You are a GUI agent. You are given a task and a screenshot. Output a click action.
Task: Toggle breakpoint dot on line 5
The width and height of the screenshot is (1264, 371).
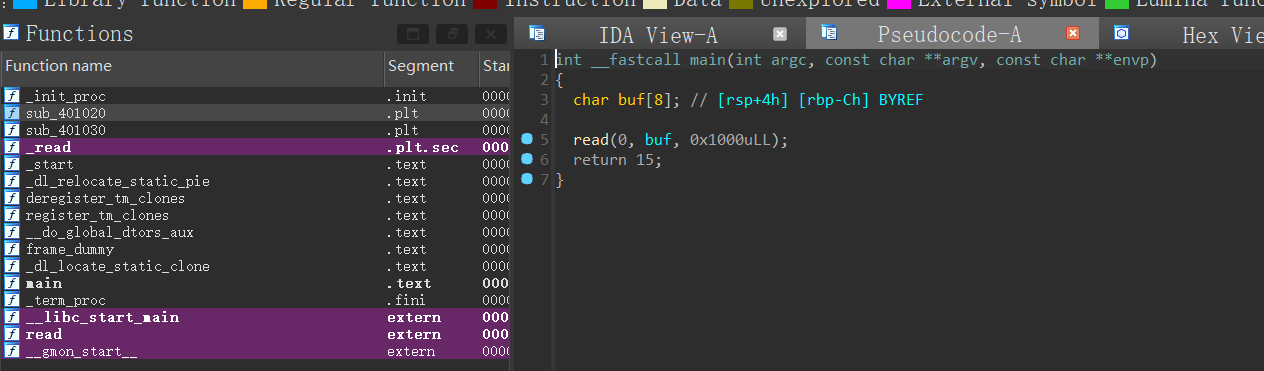pyautogui.click(x=527, y=139)
